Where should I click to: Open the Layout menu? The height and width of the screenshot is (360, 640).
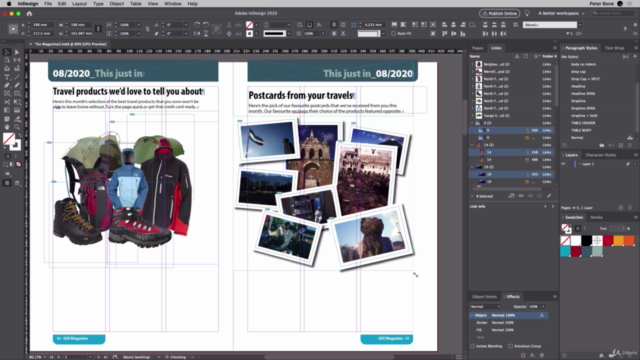click(x=79, y=4)
